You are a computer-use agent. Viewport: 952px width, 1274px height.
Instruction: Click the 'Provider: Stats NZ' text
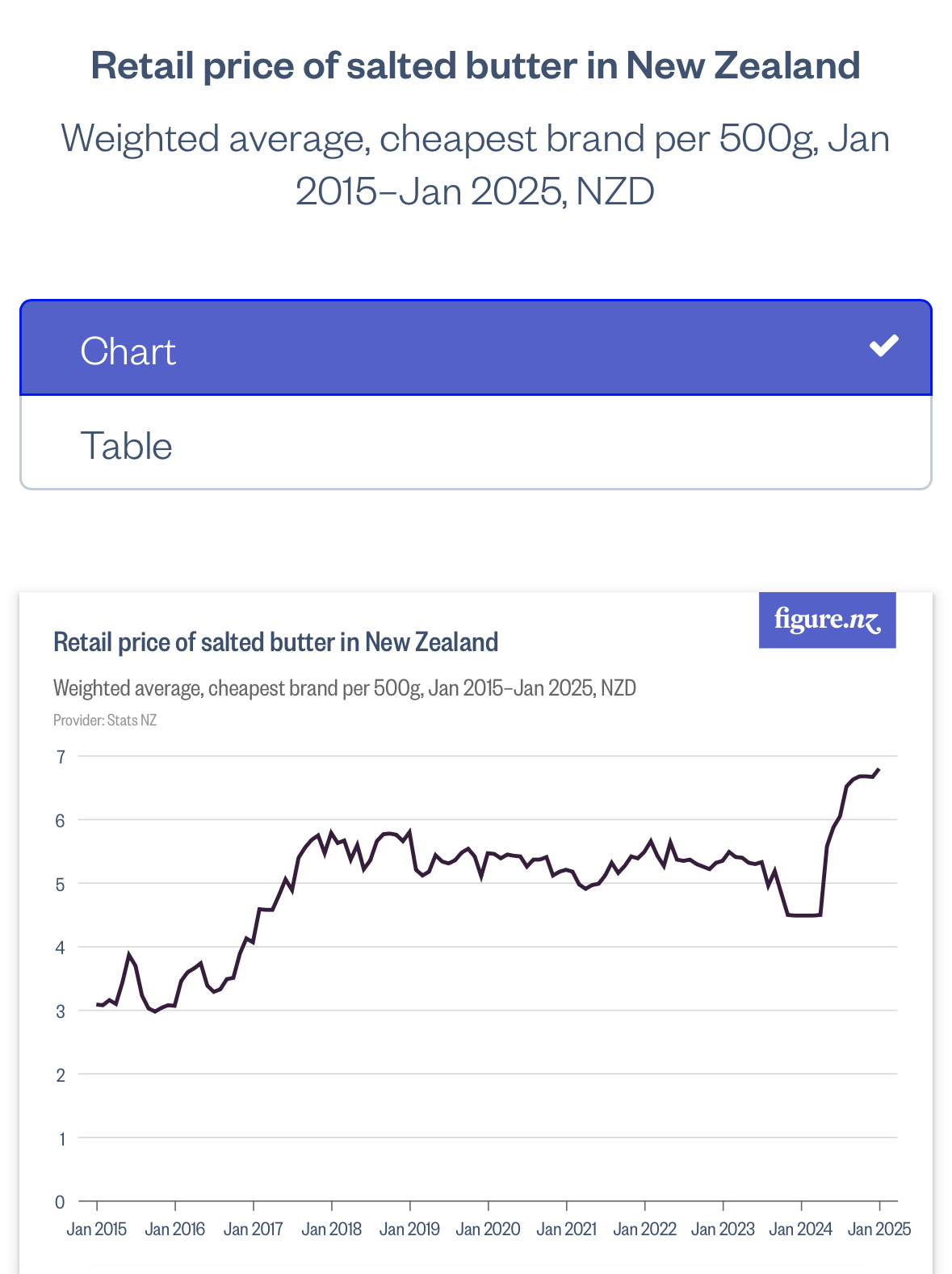coord(105,720)
